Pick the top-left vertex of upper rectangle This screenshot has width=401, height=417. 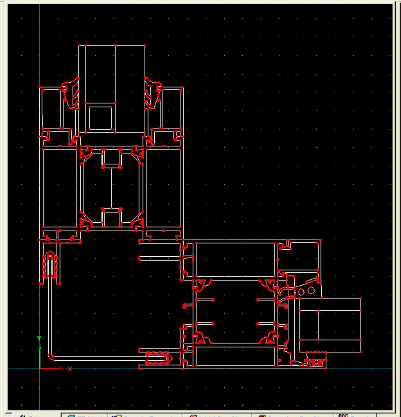click(x=78, y=45)
